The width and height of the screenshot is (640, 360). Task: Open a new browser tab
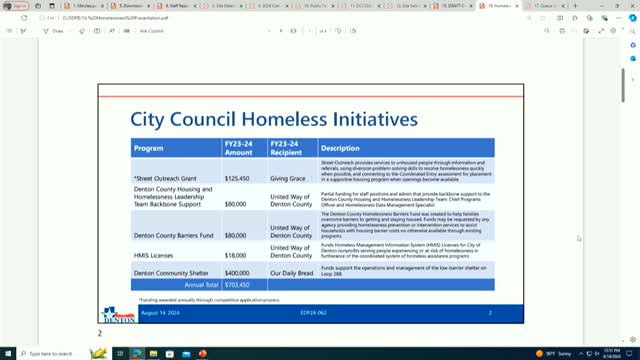(576, 6)
